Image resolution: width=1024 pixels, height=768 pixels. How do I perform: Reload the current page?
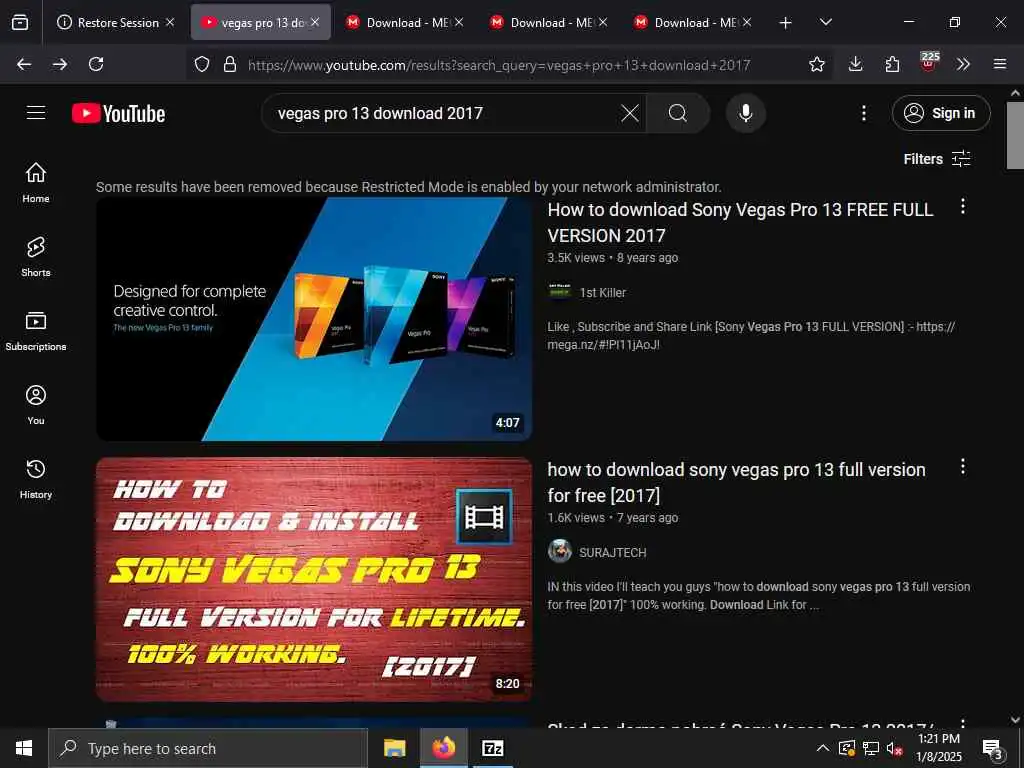(x=96, y=64)
